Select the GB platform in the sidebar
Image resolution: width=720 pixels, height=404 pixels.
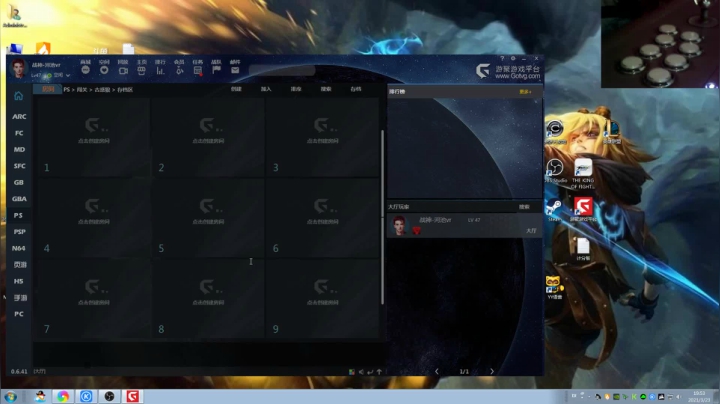[x=19, y=182]
